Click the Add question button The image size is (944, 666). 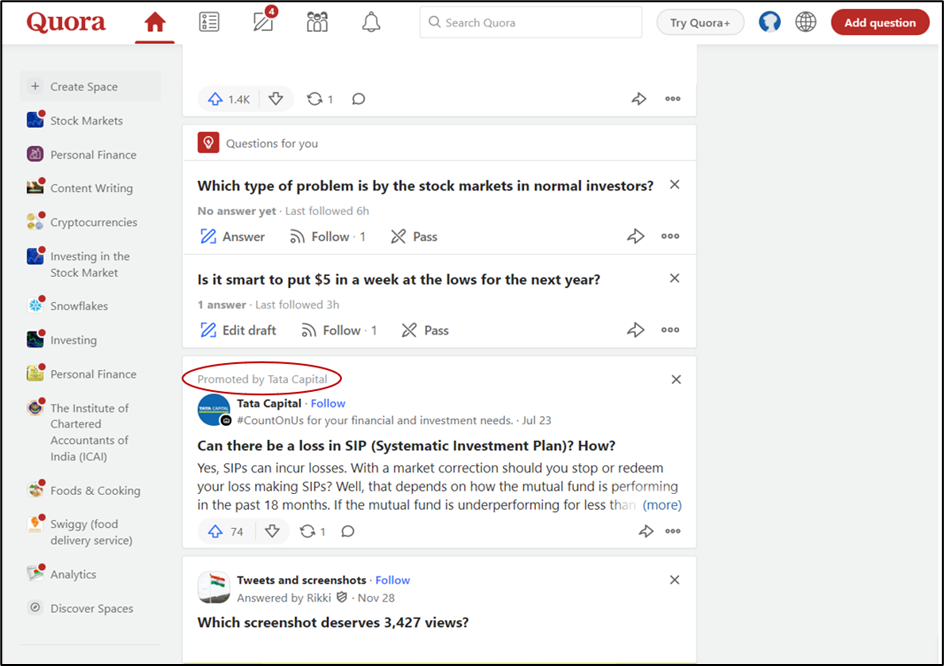(x=880, y=23)
